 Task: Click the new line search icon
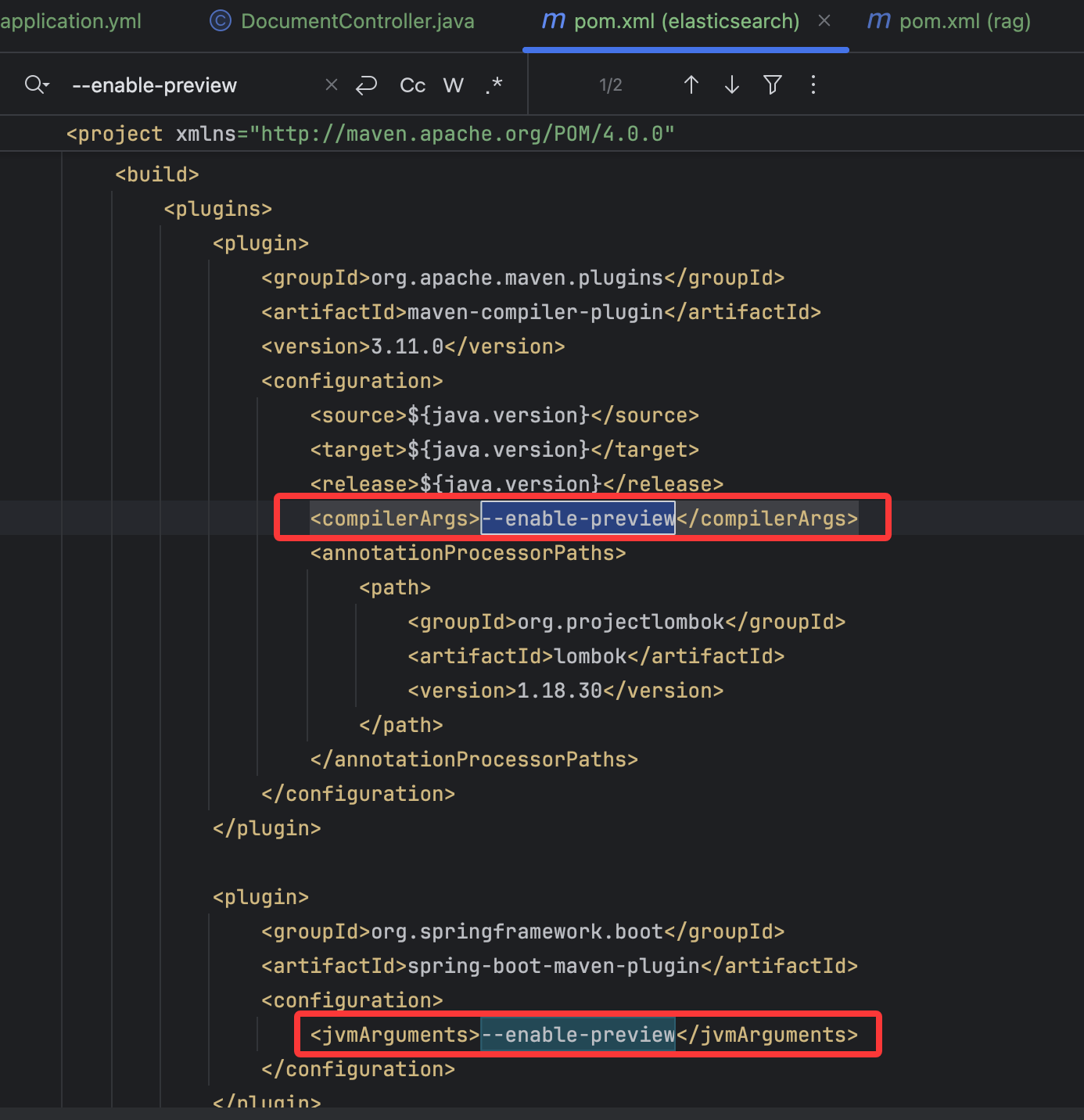click(x=367, y=84)
